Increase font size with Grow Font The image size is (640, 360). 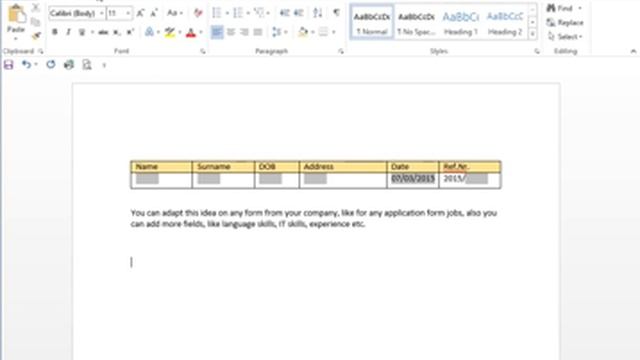pyautogui.click(x=140, y=13)
